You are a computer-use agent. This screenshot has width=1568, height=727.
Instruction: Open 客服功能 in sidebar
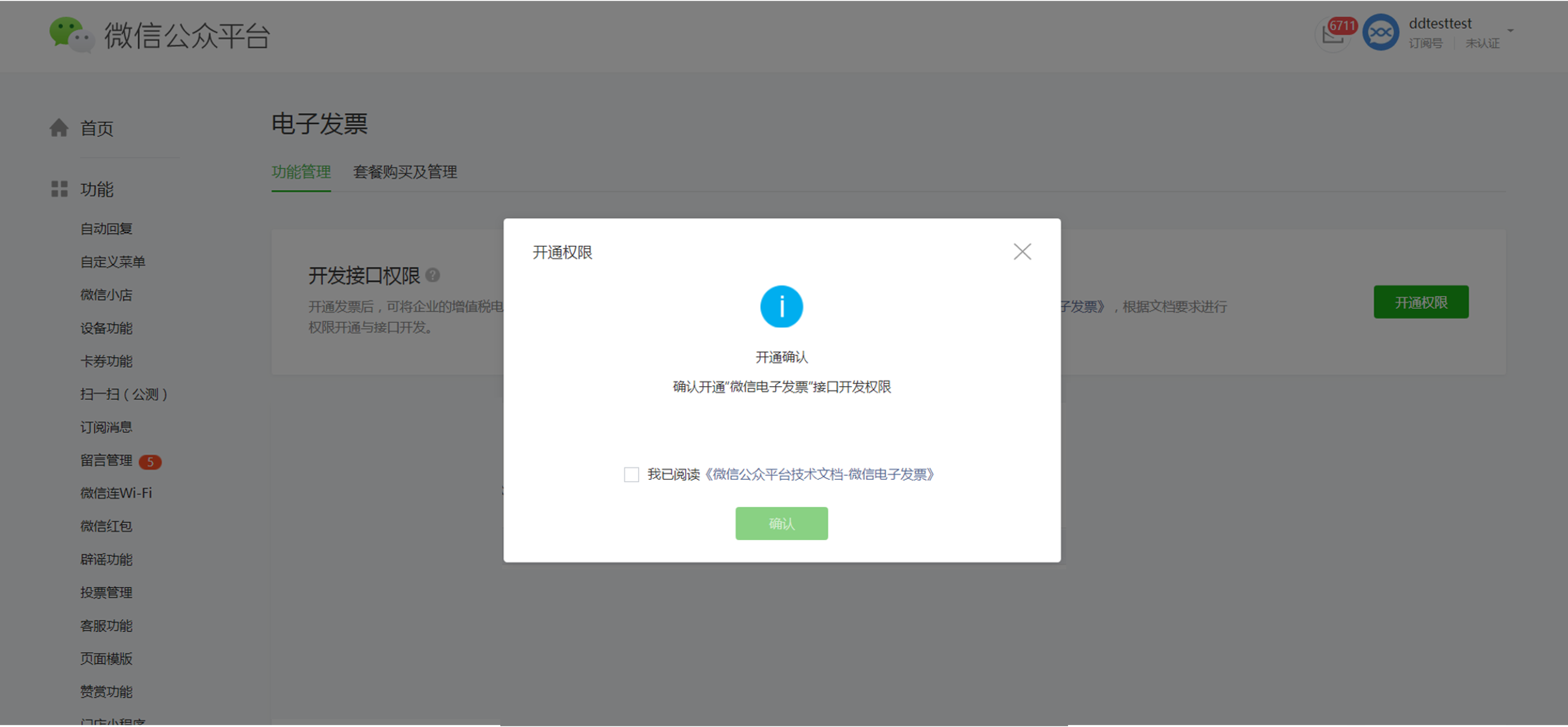pos(107,626)
